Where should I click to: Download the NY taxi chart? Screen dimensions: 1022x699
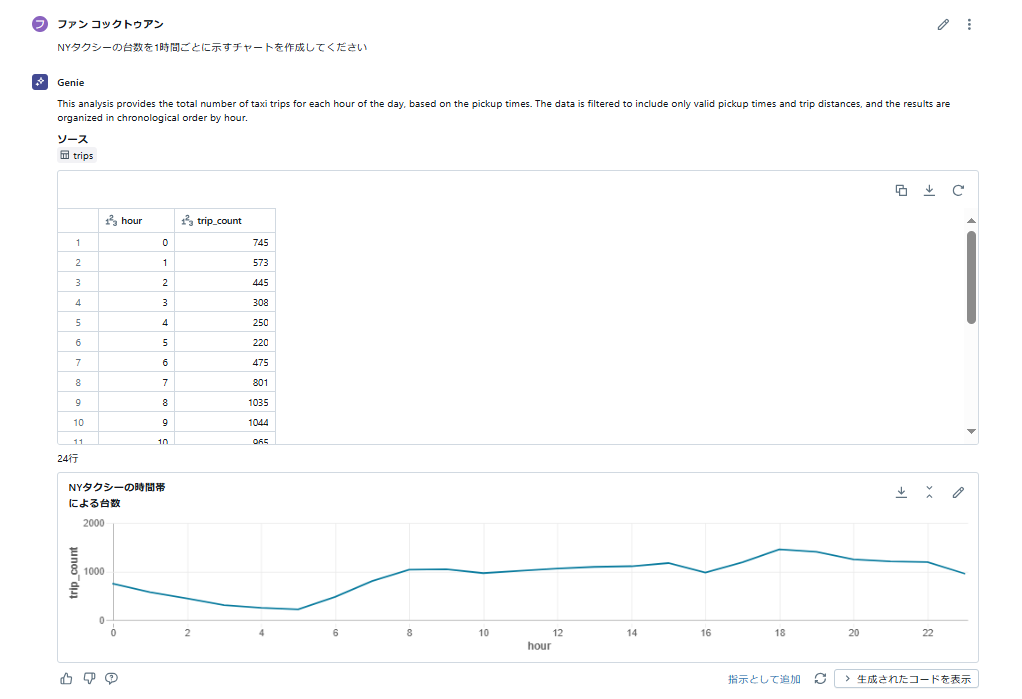(901, 492)
